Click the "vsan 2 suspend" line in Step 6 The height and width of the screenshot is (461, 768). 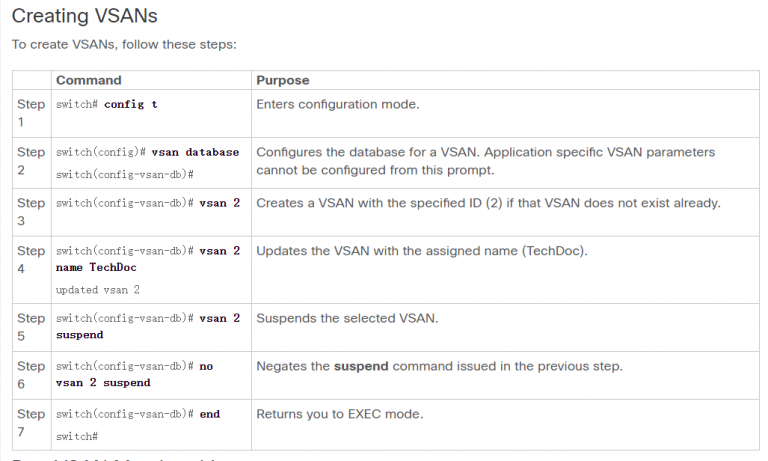[x=104, y=383]
